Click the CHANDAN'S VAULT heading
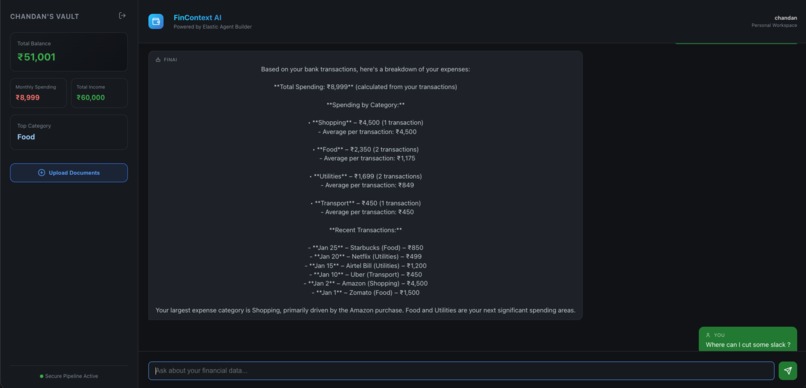Viewport: 806px width, 388px height. (x=45, y=16)
